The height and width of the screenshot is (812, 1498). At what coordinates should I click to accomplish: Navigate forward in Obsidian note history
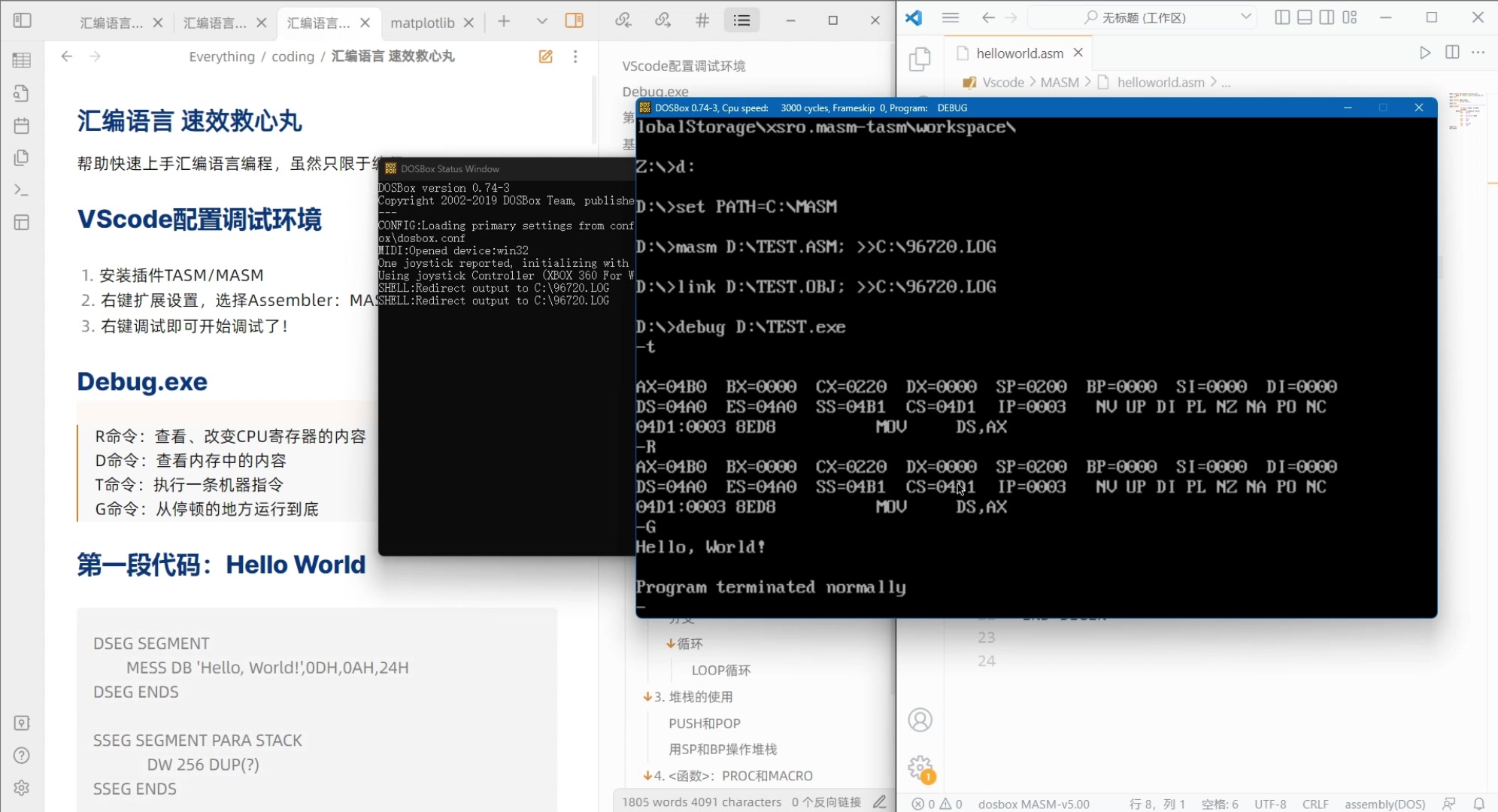pyautogui.click(x=95, y=56)
